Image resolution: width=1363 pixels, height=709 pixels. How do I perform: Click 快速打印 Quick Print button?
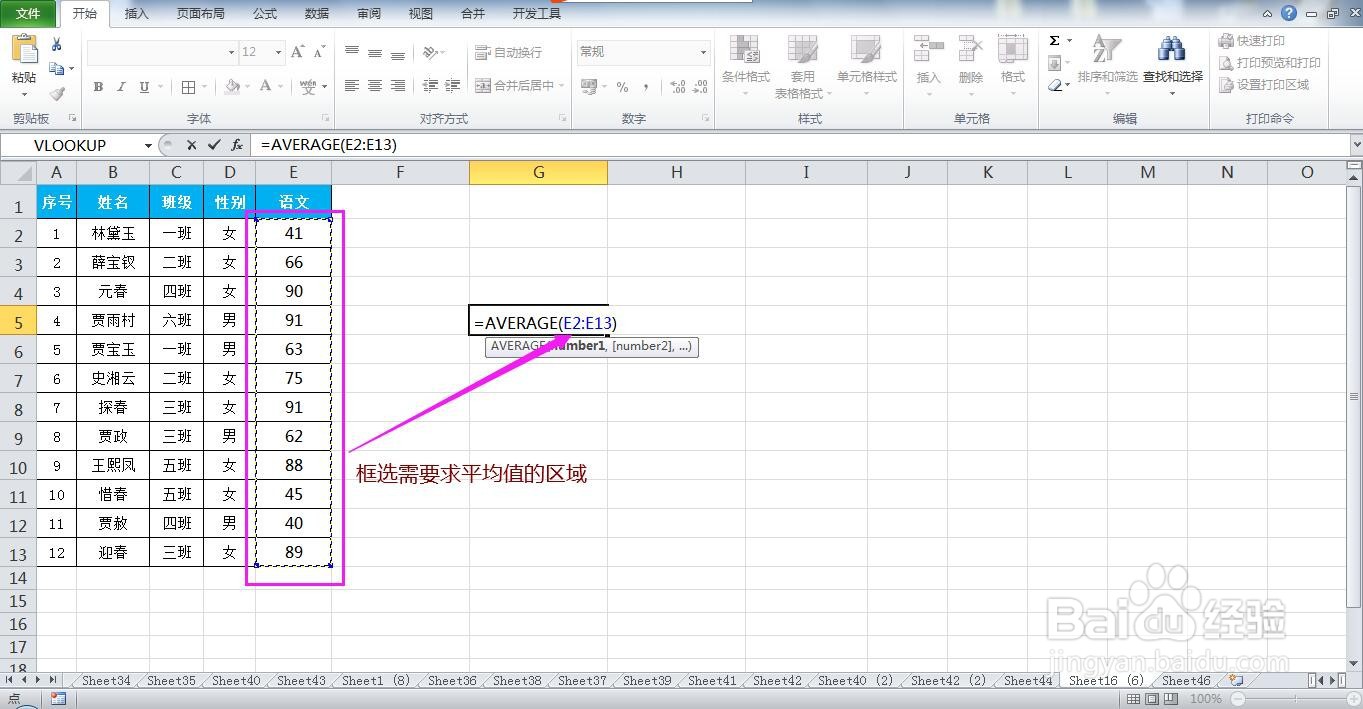pos(1251,41)
